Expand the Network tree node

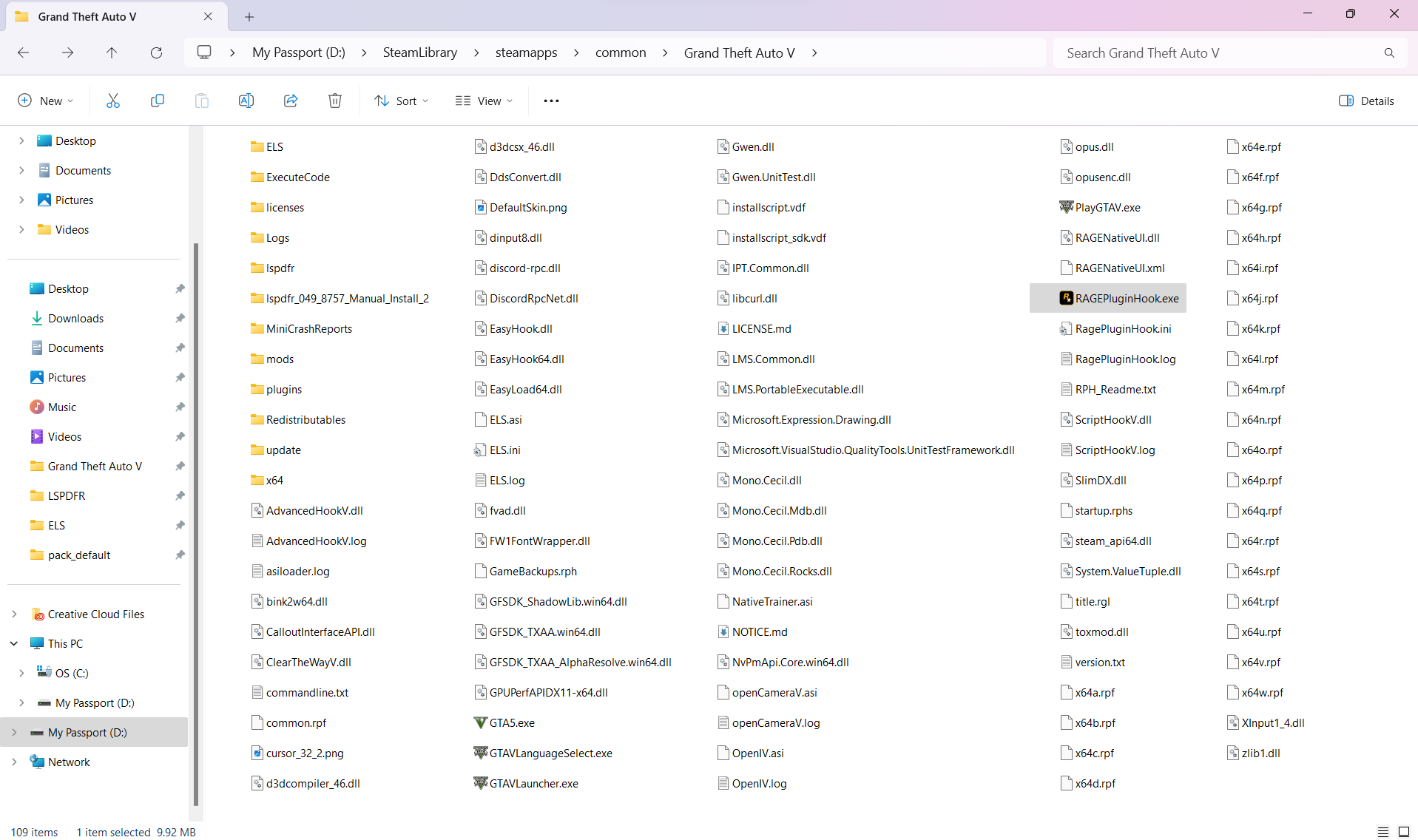(14, 762)
